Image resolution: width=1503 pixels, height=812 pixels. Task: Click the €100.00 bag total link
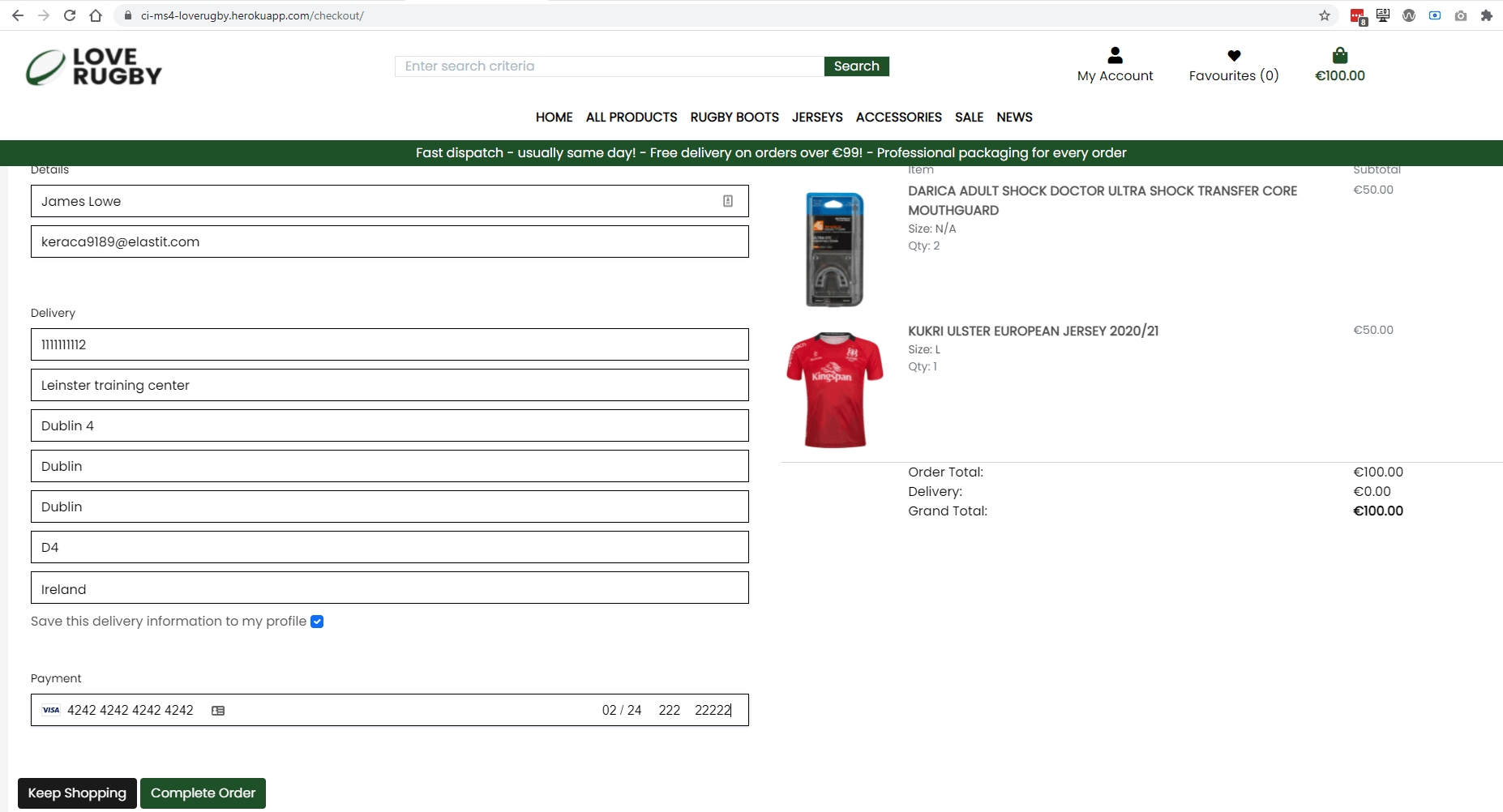pos(1340,76)
